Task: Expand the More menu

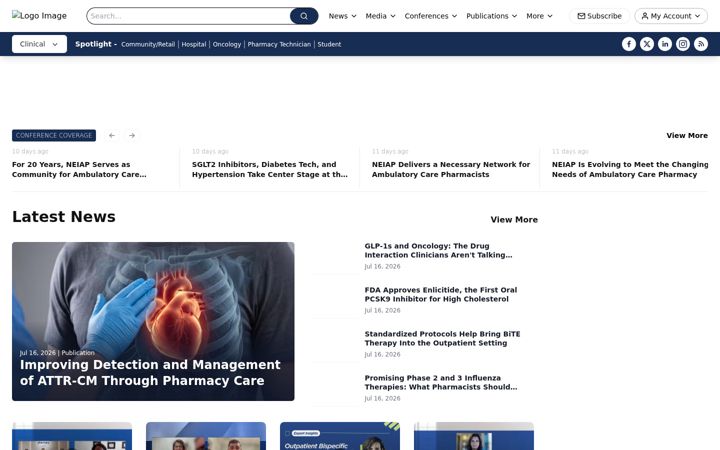Action: (x=539, y=16)
